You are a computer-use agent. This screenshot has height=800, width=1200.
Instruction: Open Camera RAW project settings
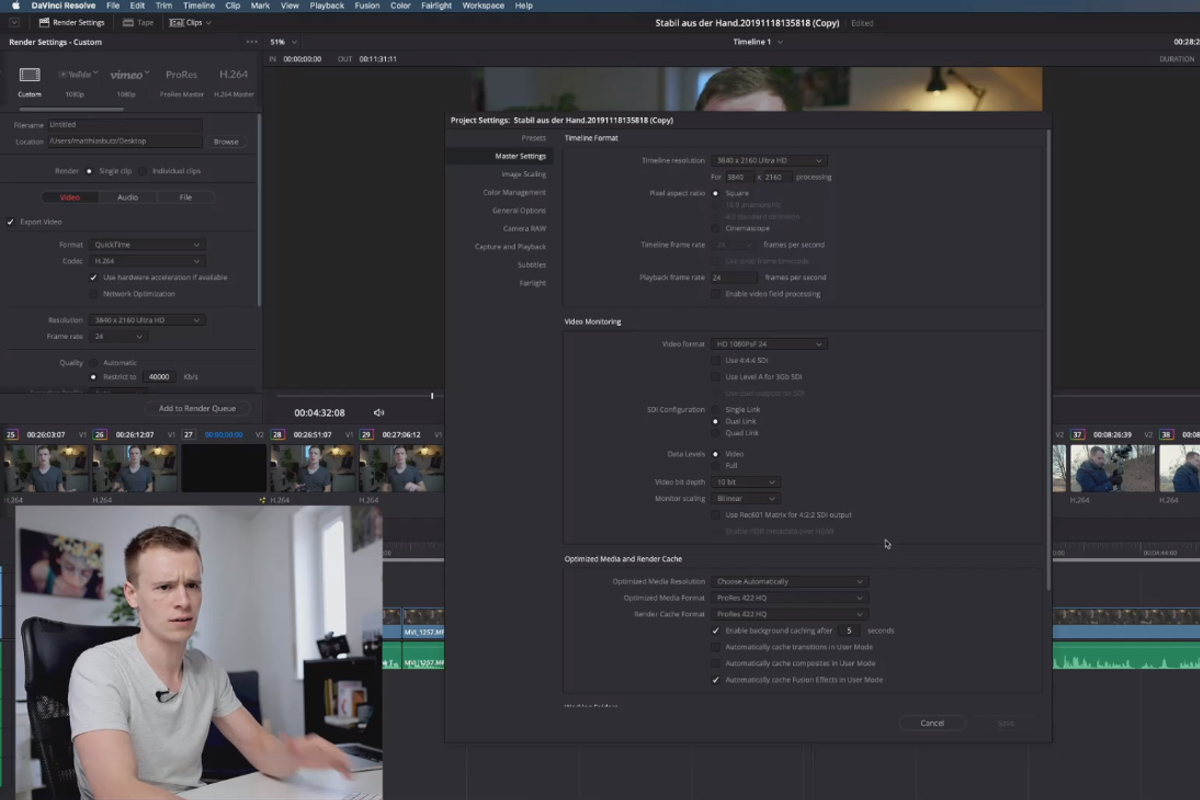click(x=525, y=228)
